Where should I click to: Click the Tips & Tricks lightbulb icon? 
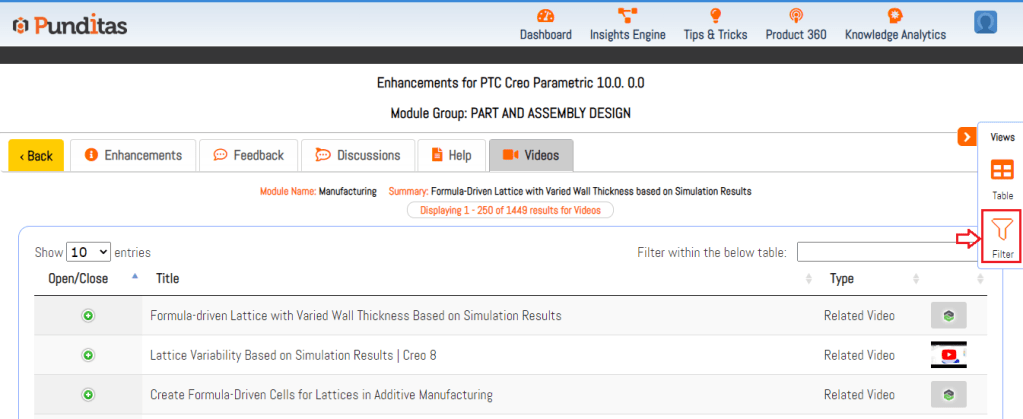(x=715, y=16)
